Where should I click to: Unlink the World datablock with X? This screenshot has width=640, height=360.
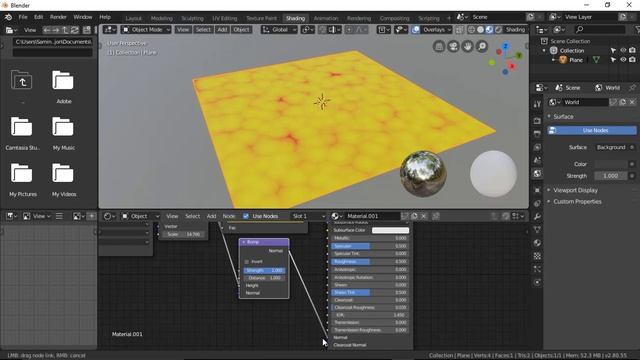click(x=632, y=102)
